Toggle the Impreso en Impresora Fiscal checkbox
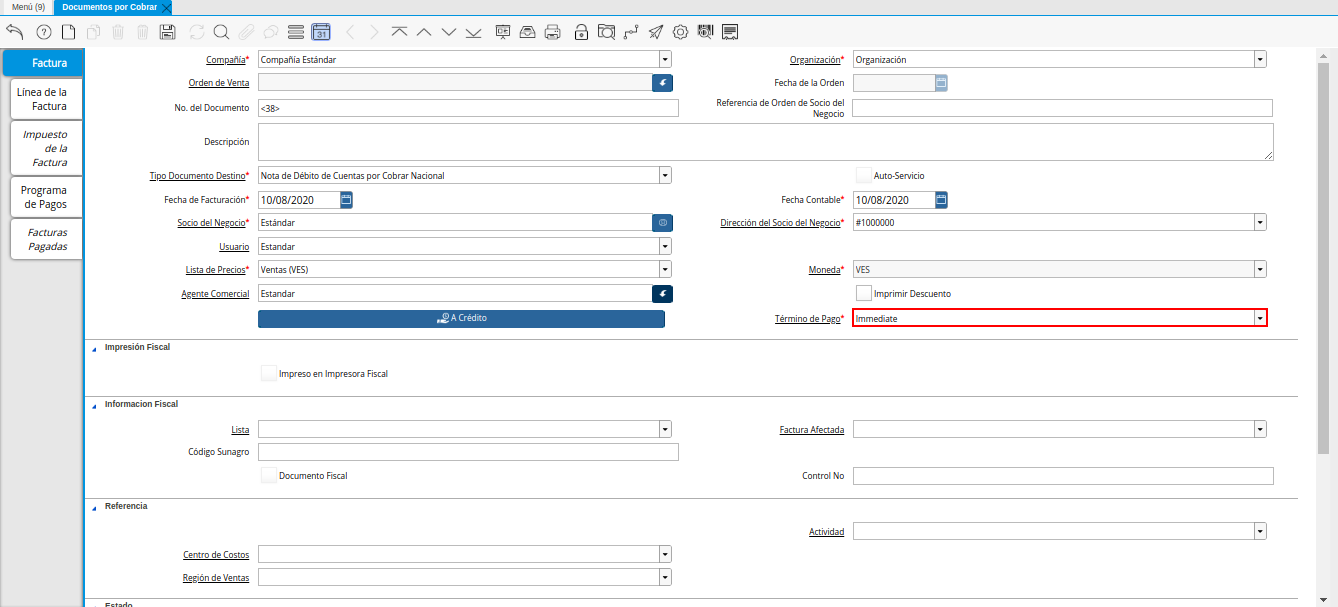The height and width of the screenshot is (607, 1338). 268,374
